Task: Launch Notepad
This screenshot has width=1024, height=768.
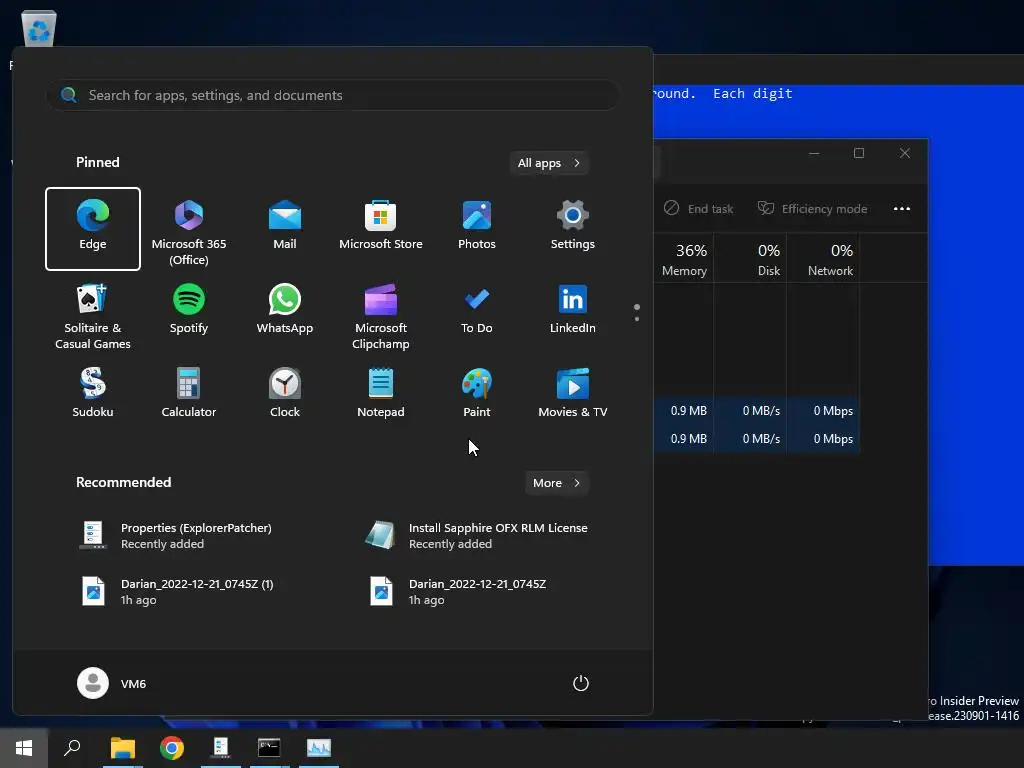Action: click(381, 393)
